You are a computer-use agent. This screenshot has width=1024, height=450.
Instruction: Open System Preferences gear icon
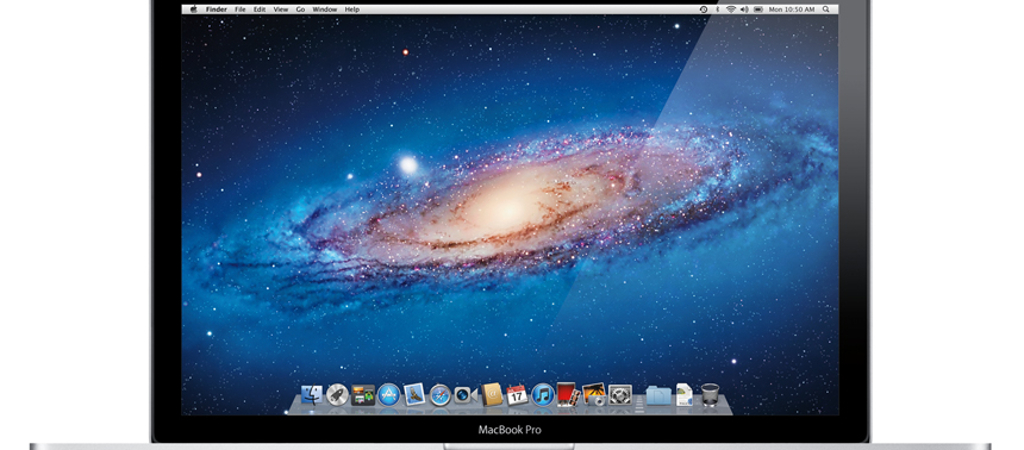click(620, 394)
